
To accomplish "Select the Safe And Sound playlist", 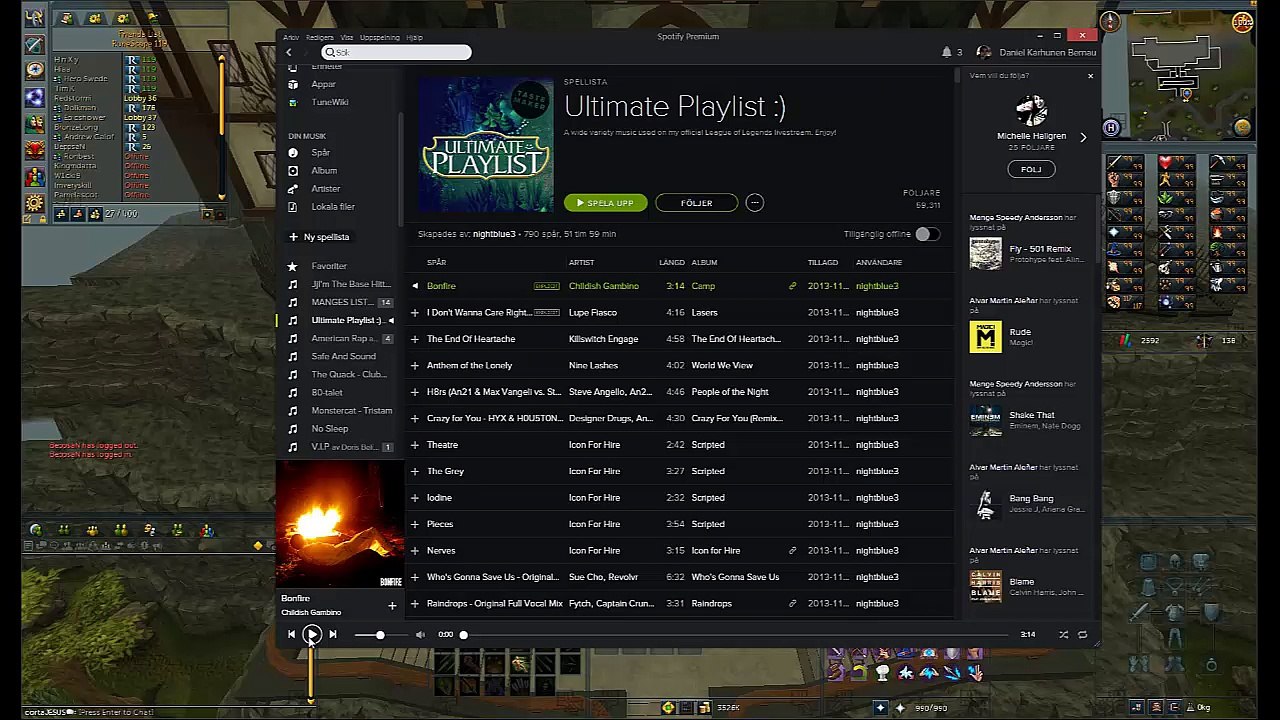I will (343, 356).
